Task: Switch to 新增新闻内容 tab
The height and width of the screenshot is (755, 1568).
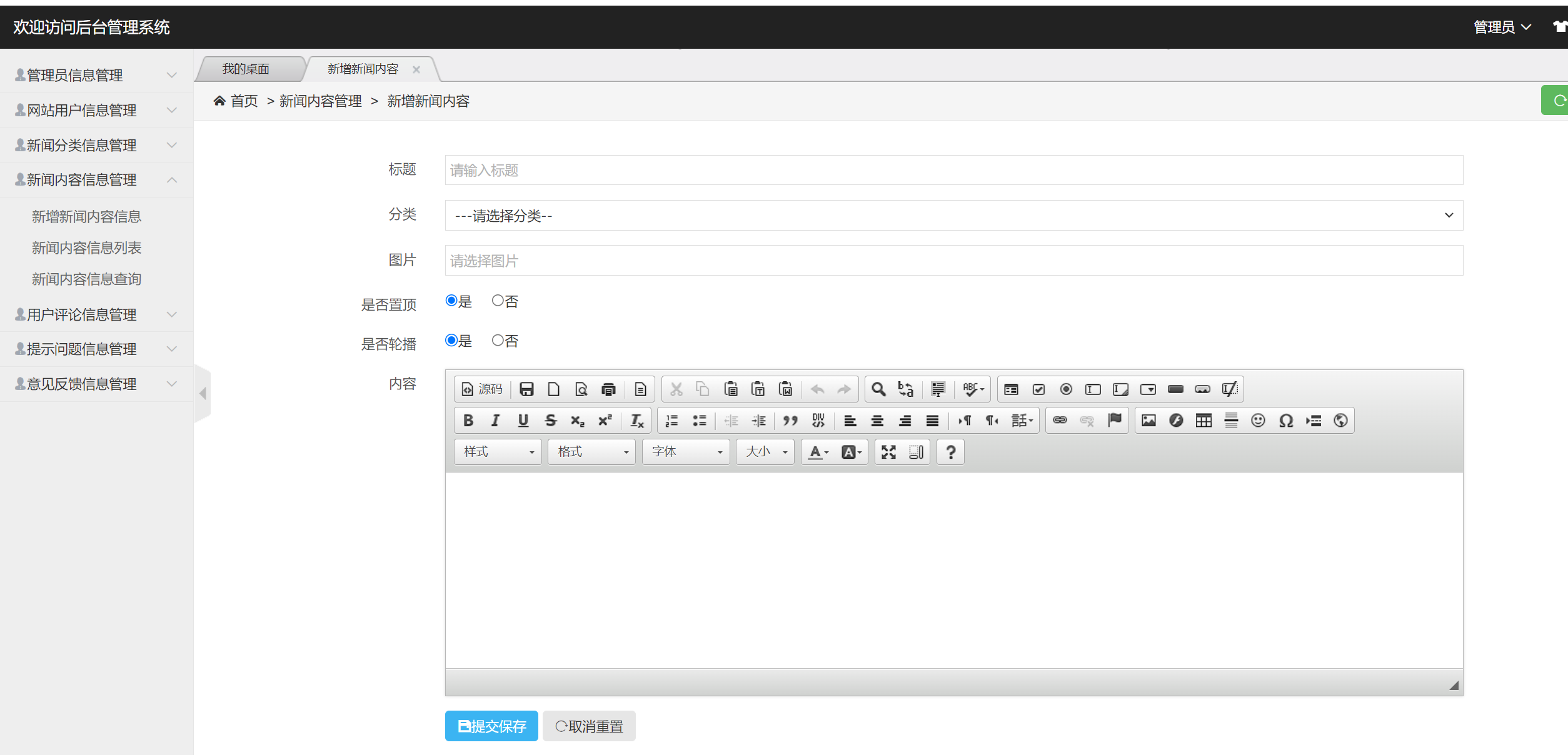Action: (363, 69)
